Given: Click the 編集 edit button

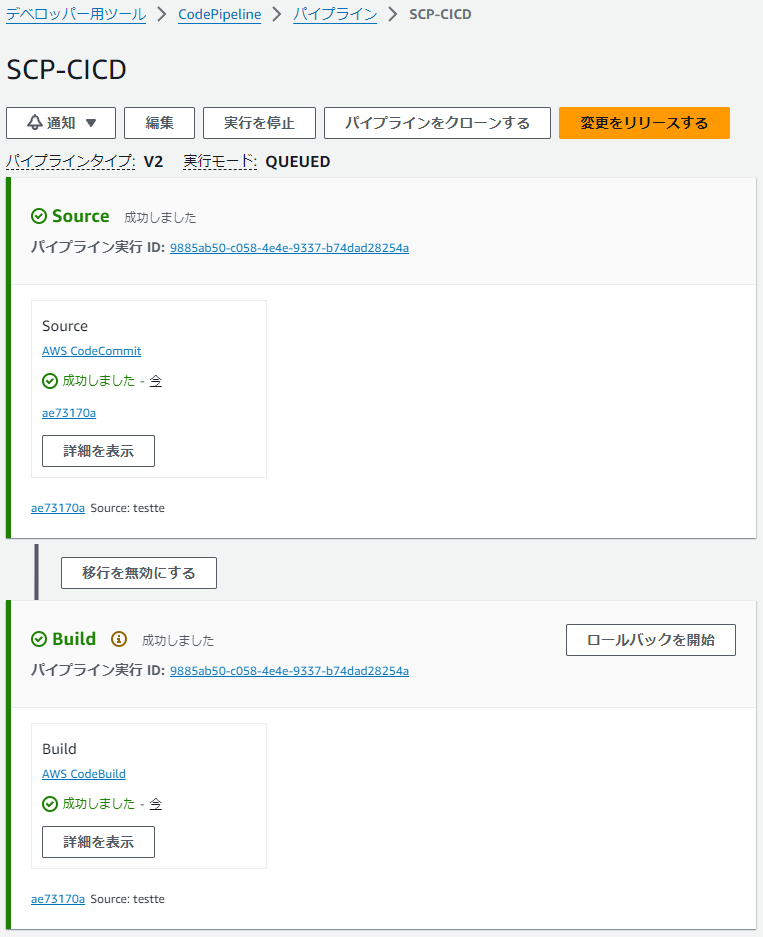Looking at the screenshot, I should click(x=160, y=123).
